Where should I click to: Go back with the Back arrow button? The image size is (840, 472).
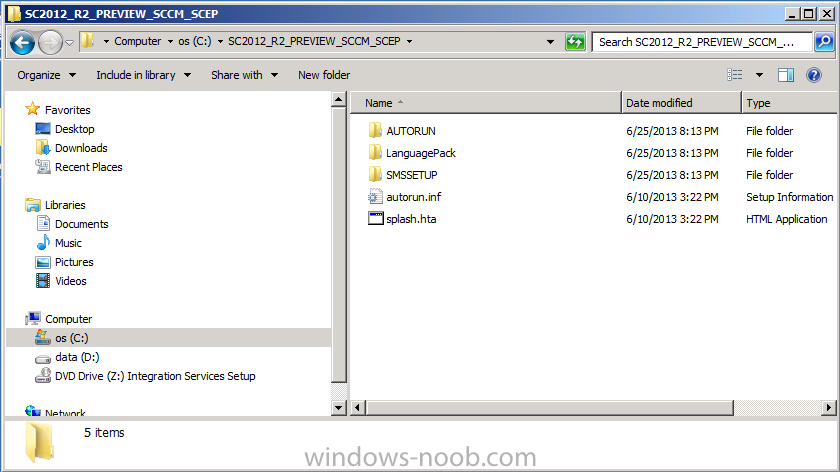pyautogui.click(x=22, y=42)
